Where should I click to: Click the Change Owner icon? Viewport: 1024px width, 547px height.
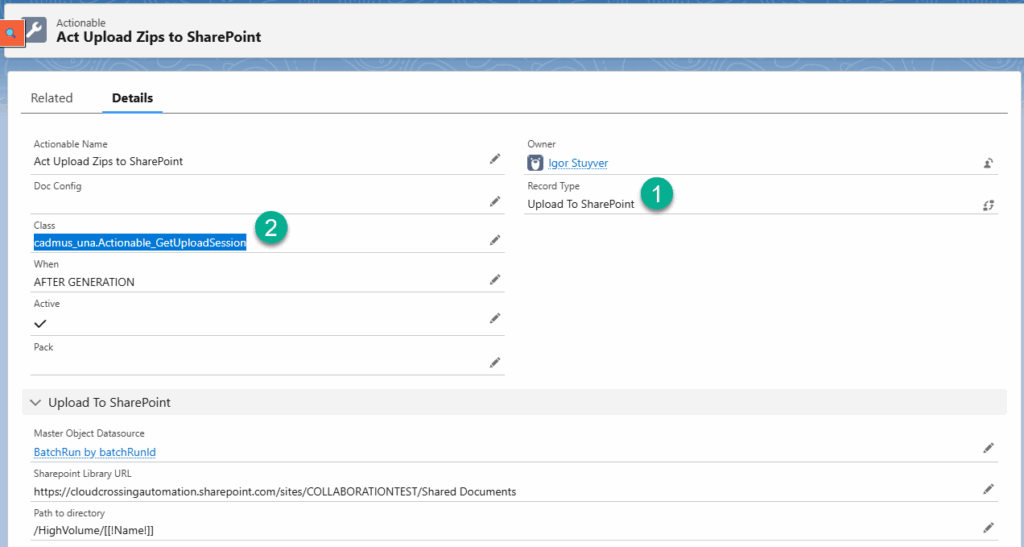[988, 163]
